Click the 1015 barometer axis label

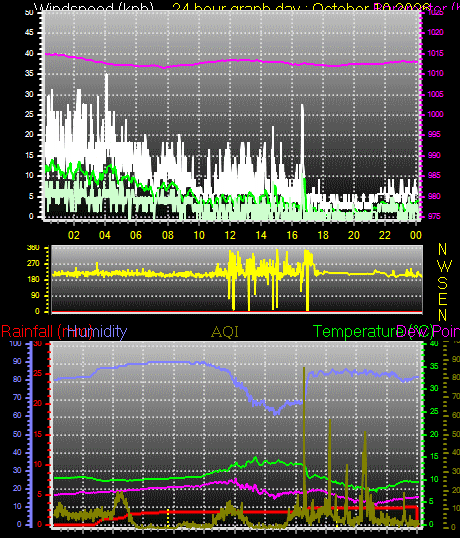click(x=435, y=53)
